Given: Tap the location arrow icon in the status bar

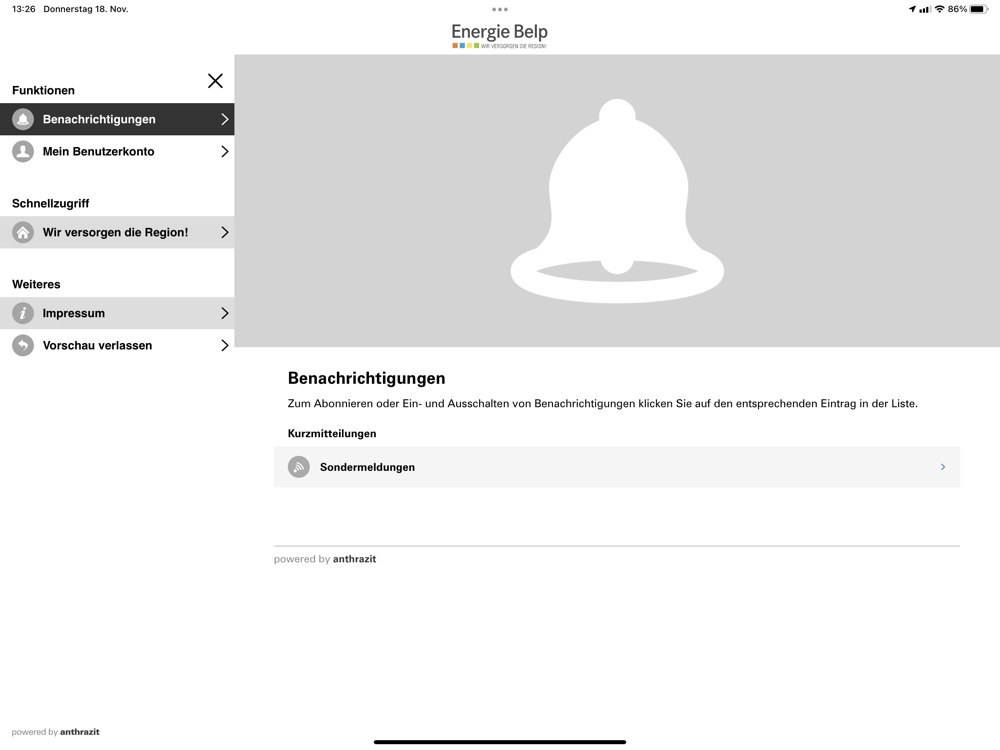Looking at the screenshot, I should coord(912,9).
